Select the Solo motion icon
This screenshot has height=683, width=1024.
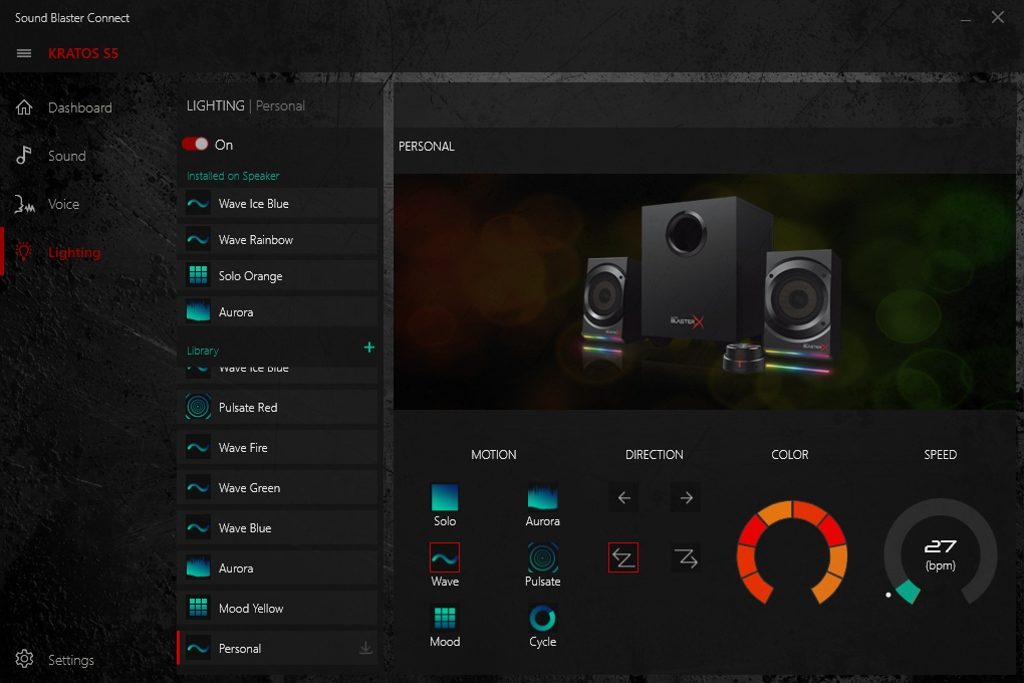(x=444, y=497)
